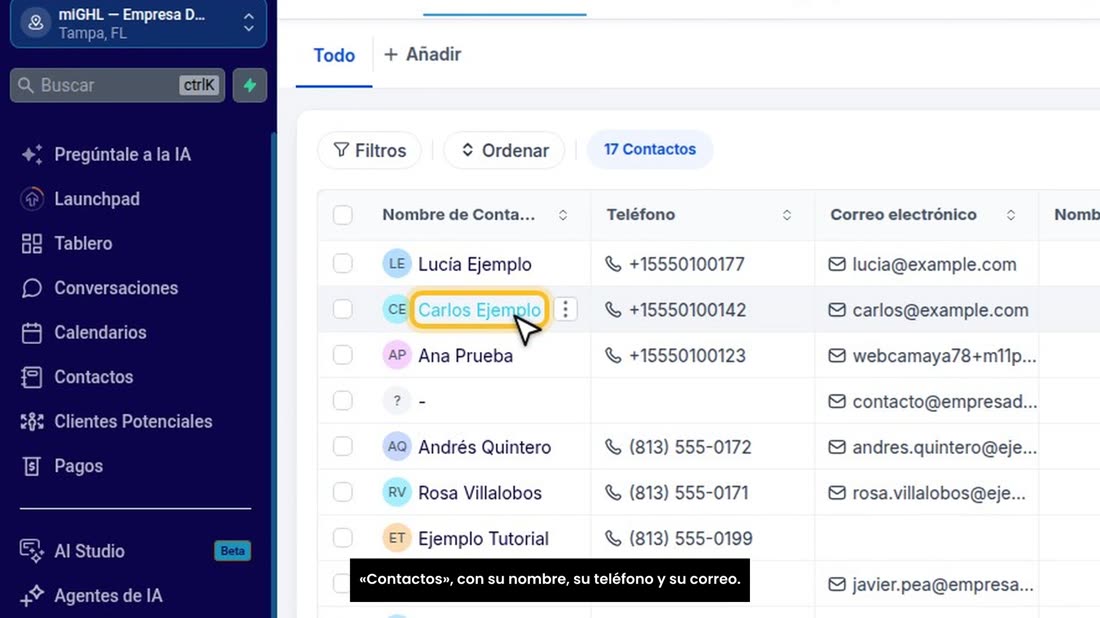The height and width of the screenshot is (618, 1100).
Task: Click email lucia@example.com
Action: 934,264
